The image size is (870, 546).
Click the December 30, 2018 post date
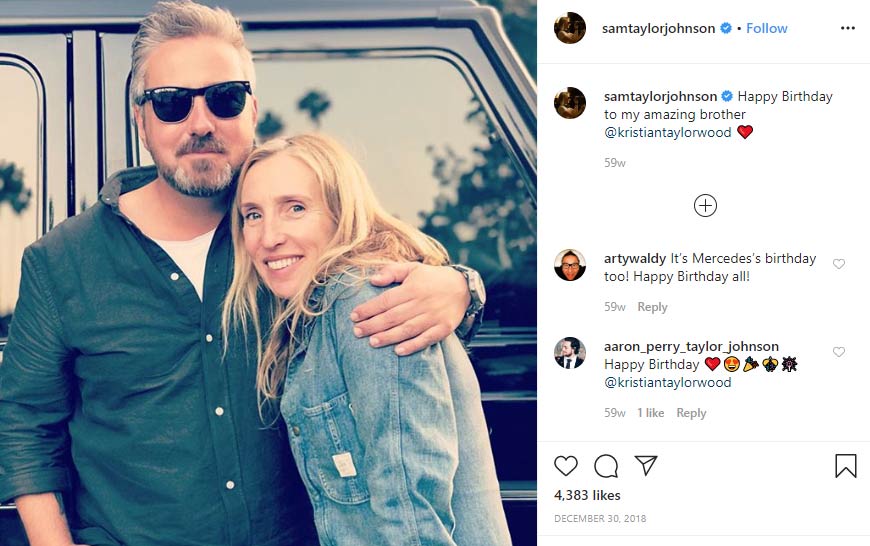pos(600,518)
